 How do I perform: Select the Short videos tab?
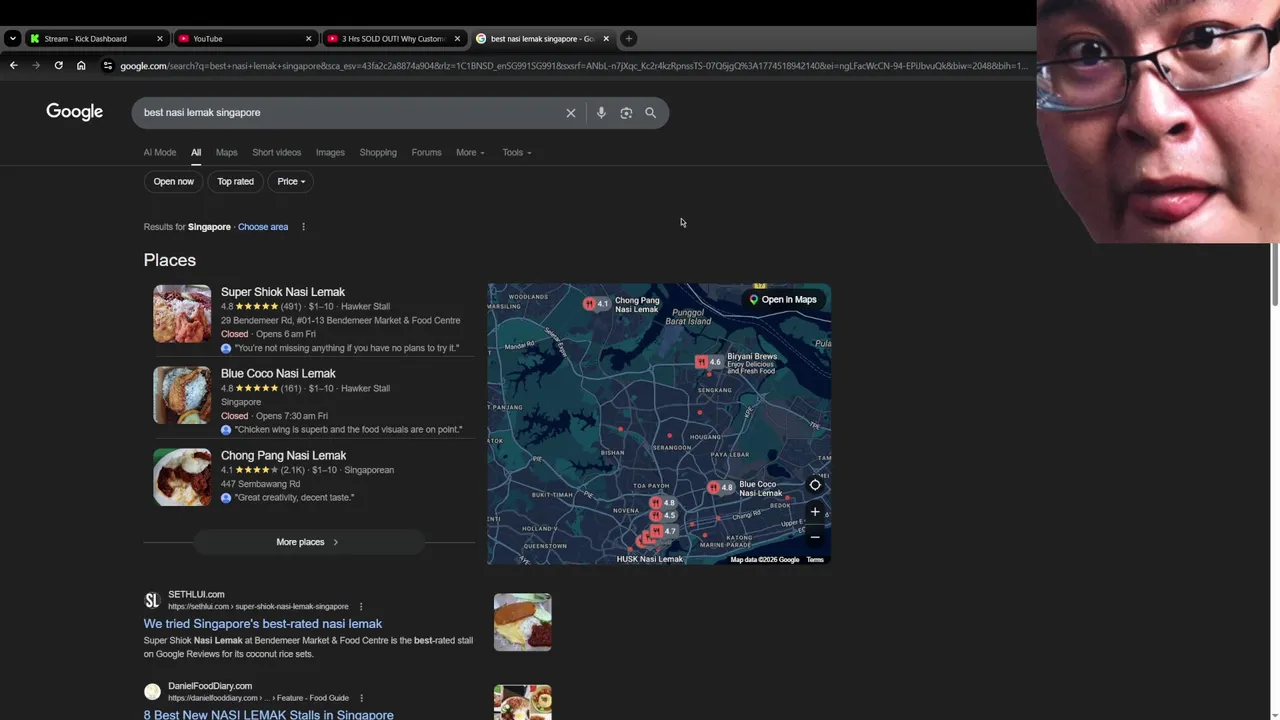click(276, 153)
